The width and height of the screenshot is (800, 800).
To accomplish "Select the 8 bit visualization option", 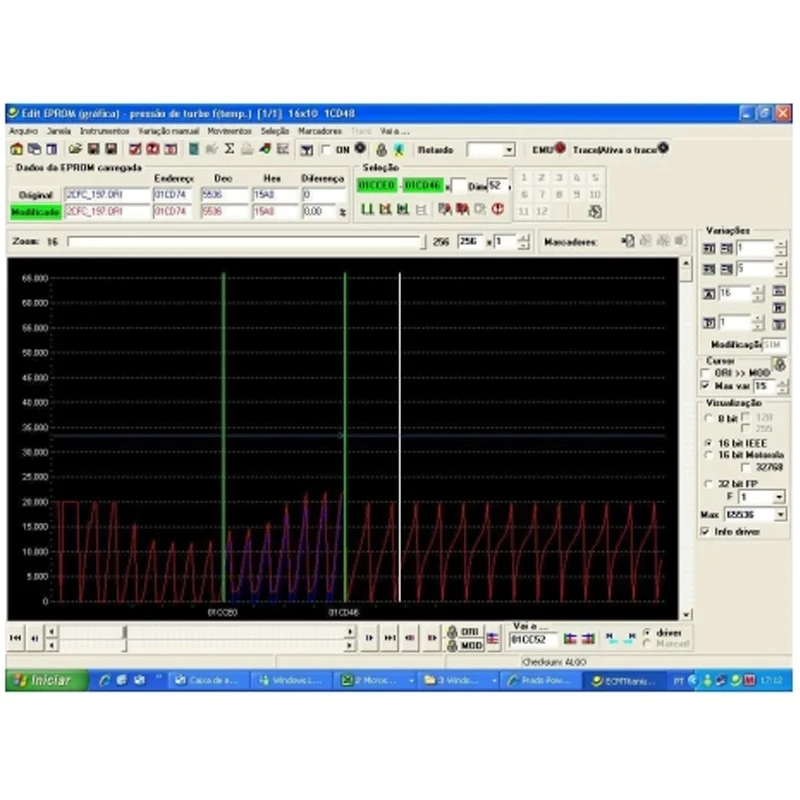I will 708,418.
